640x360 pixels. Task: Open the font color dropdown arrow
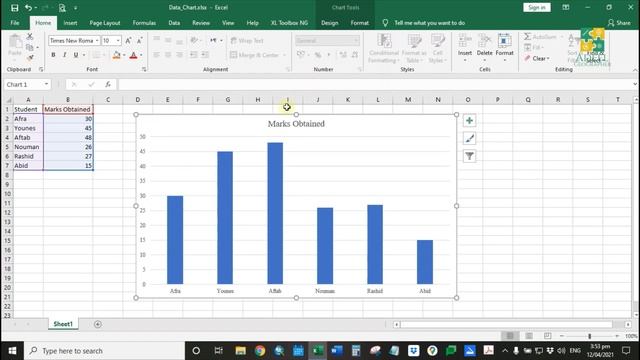pos(141,55)
